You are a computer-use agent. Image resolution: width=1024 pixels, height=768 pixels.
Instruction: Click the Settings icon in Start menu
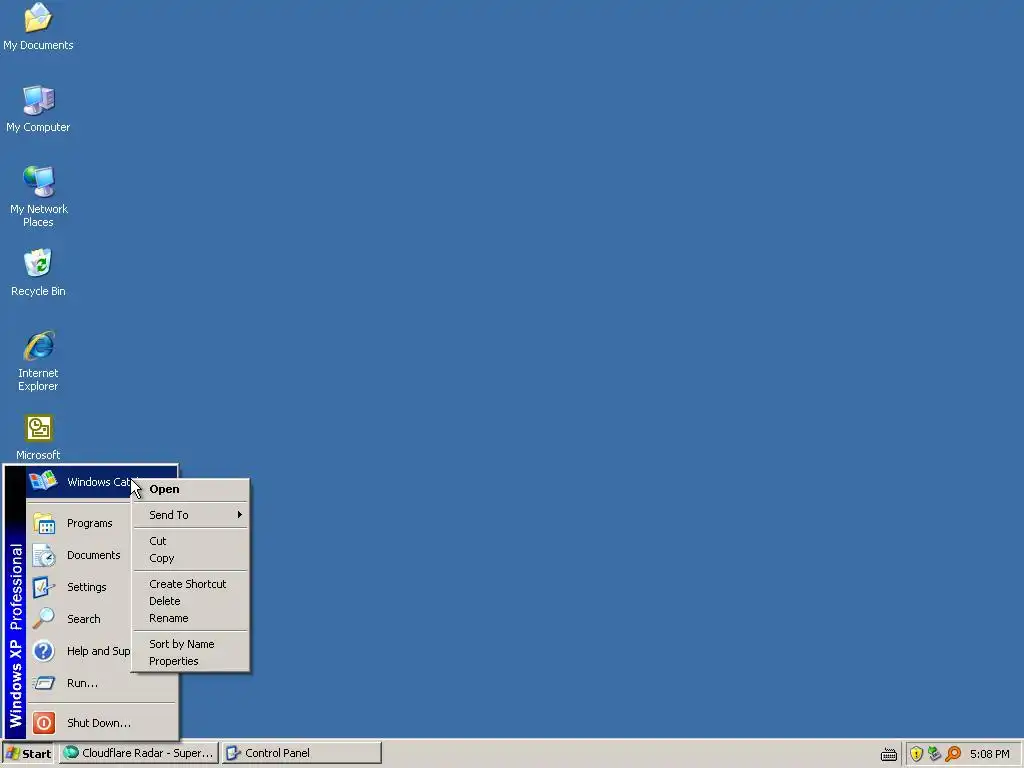(x=44, y=587)
